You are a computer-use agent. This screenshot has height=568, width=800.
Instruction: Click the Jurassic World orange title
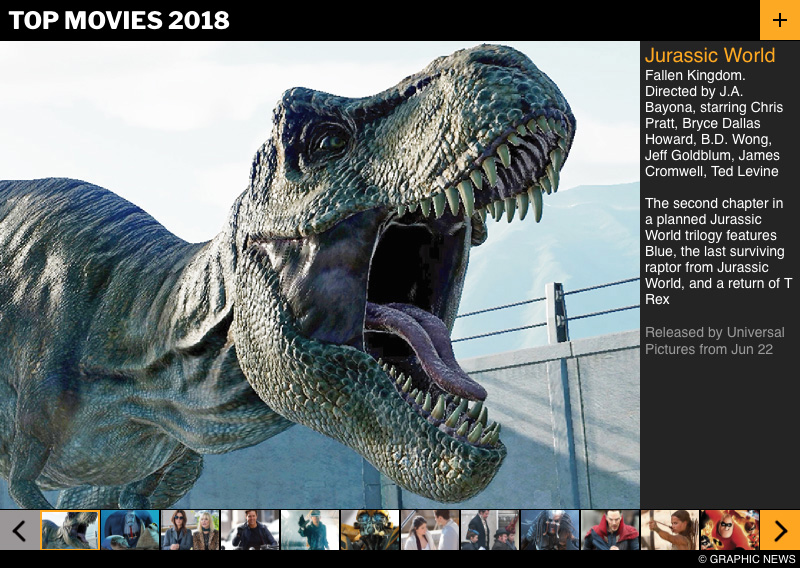(x=709, y=56)
